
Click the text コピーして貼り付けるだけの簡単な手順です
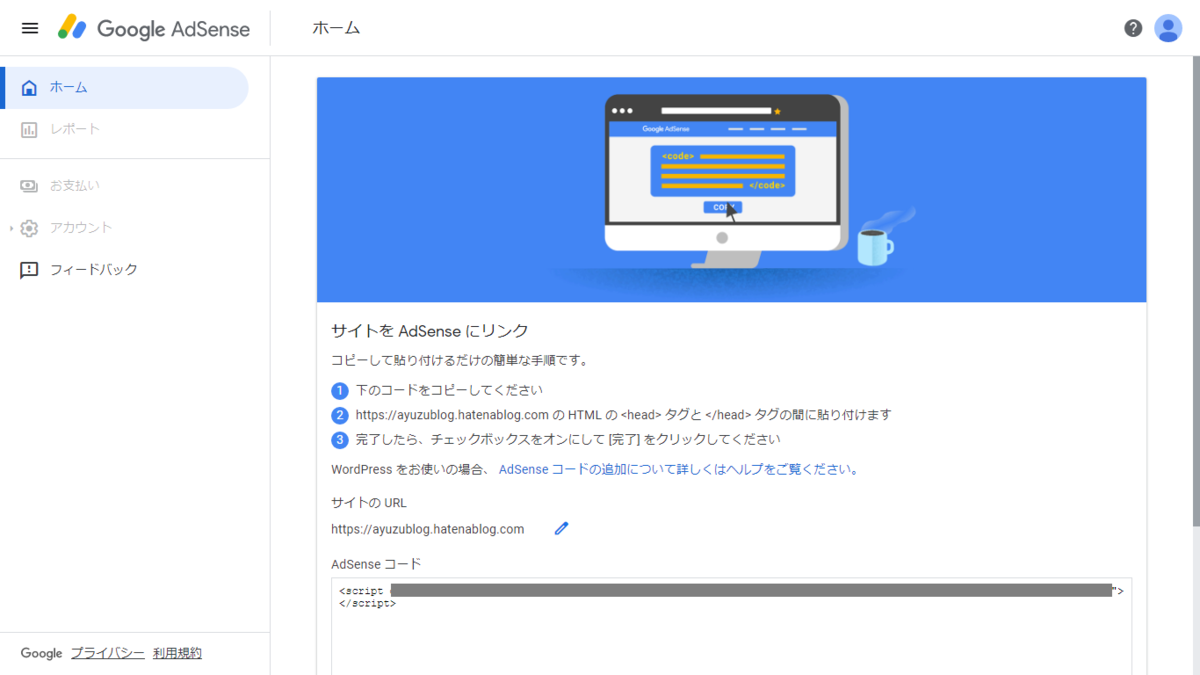[460, 360]
